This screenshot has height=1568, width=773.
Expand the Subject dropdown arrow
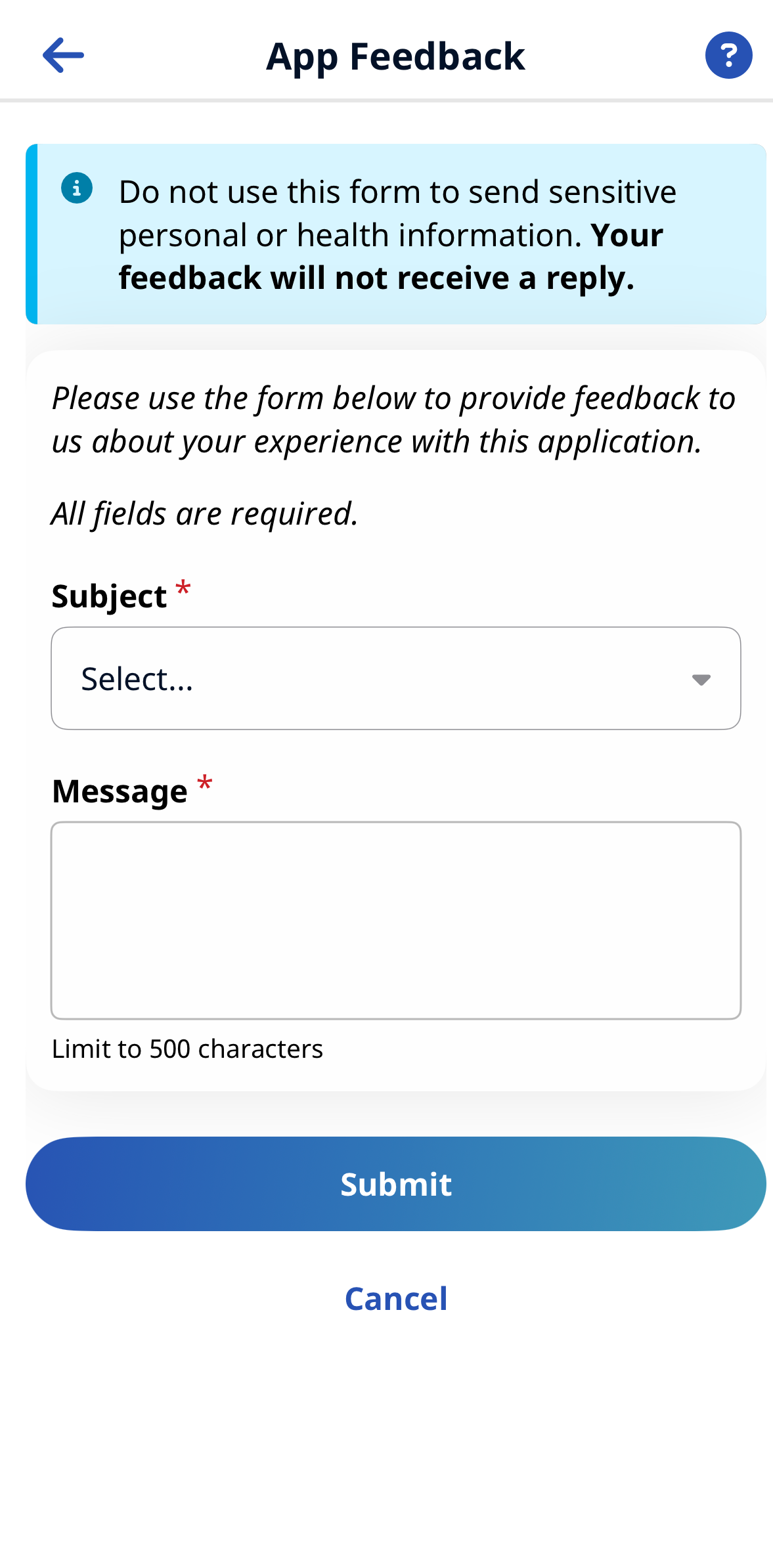[x=701, y=680]
